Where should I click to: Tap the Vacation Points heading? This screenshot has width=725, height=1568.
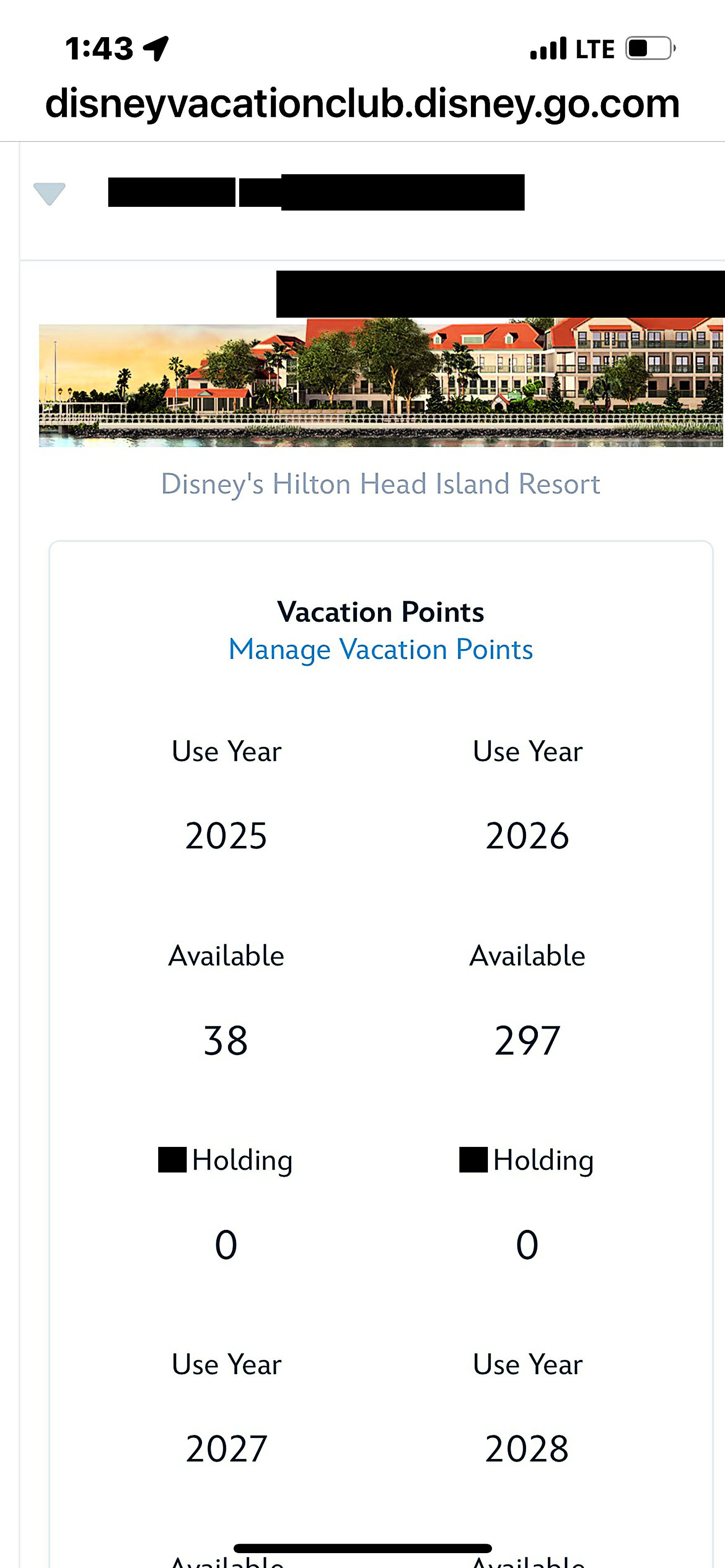click(381, 612)
